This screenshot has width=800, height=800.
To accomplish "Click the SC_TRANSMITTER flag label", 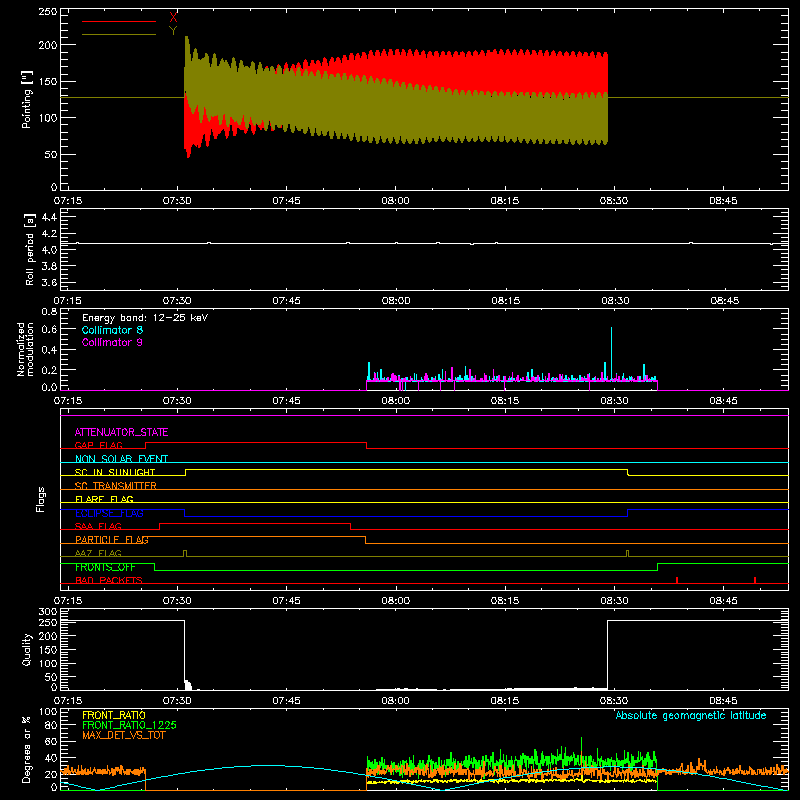I will click(116, 486).
